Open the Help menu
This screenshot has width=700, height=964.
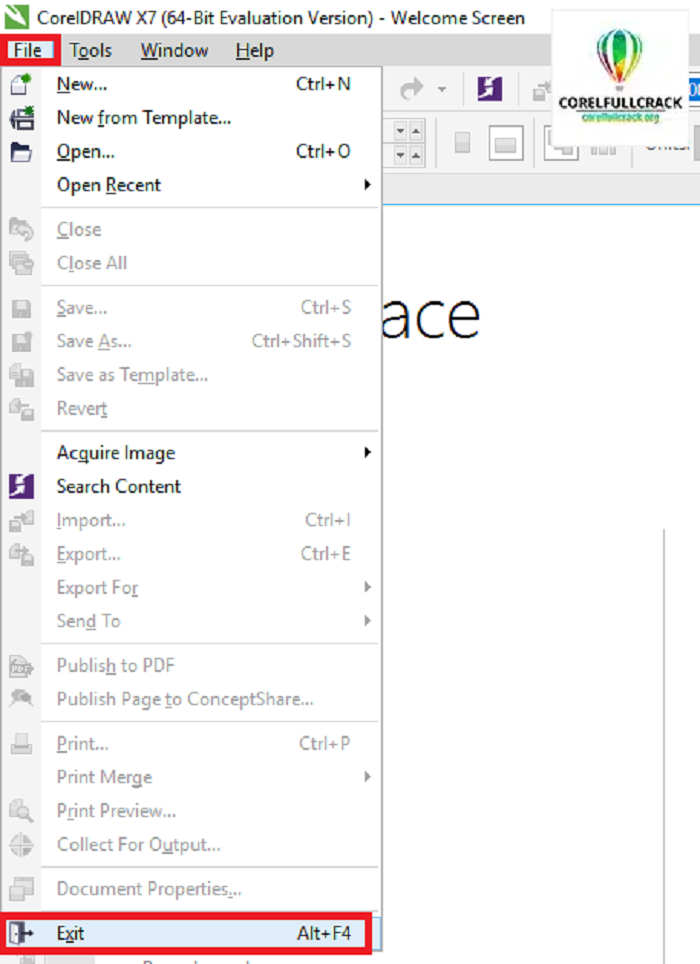point(254,50)
